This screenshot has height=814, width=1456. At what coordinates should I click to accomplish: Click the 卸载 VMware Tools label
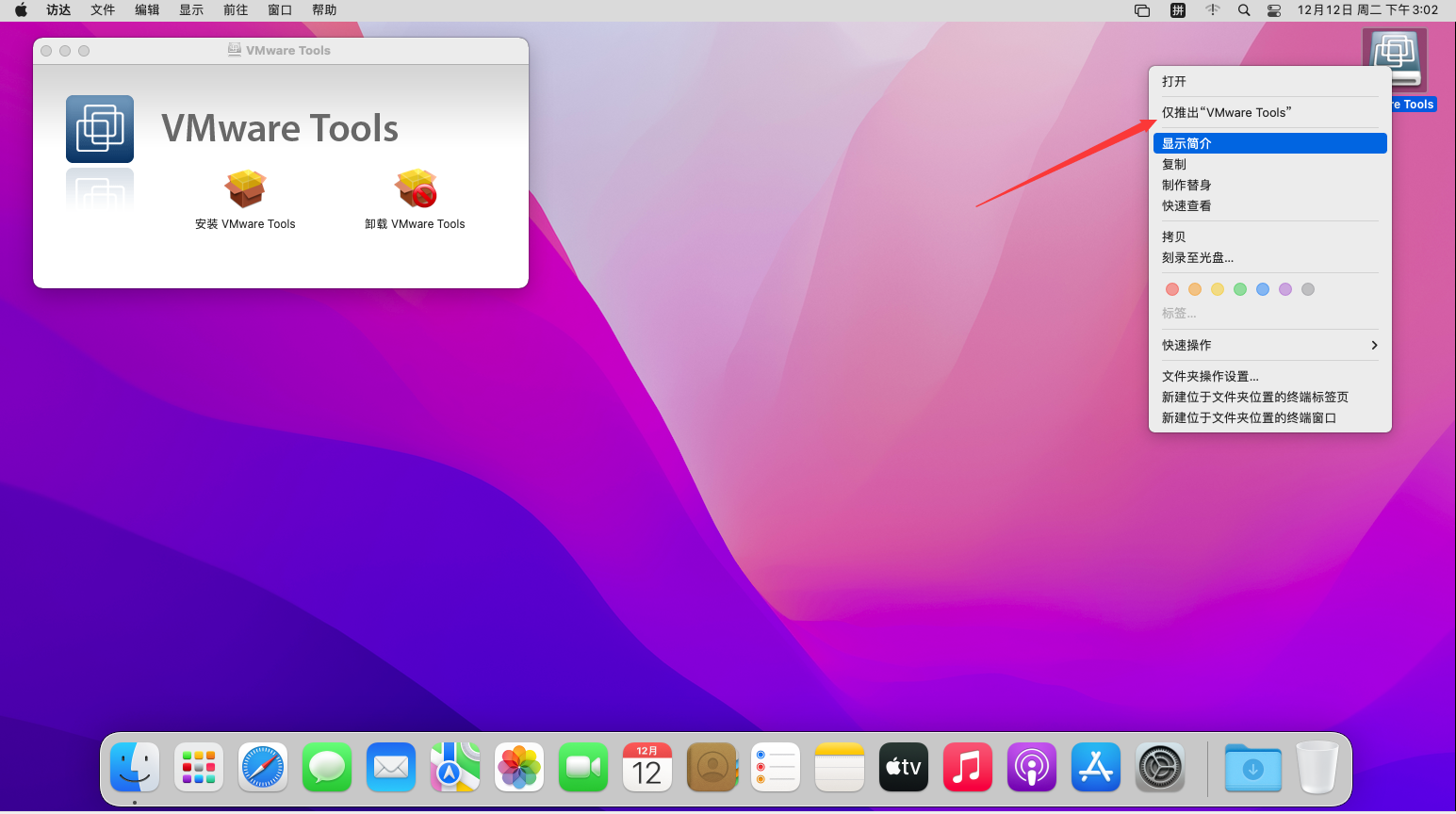[416, 224]
